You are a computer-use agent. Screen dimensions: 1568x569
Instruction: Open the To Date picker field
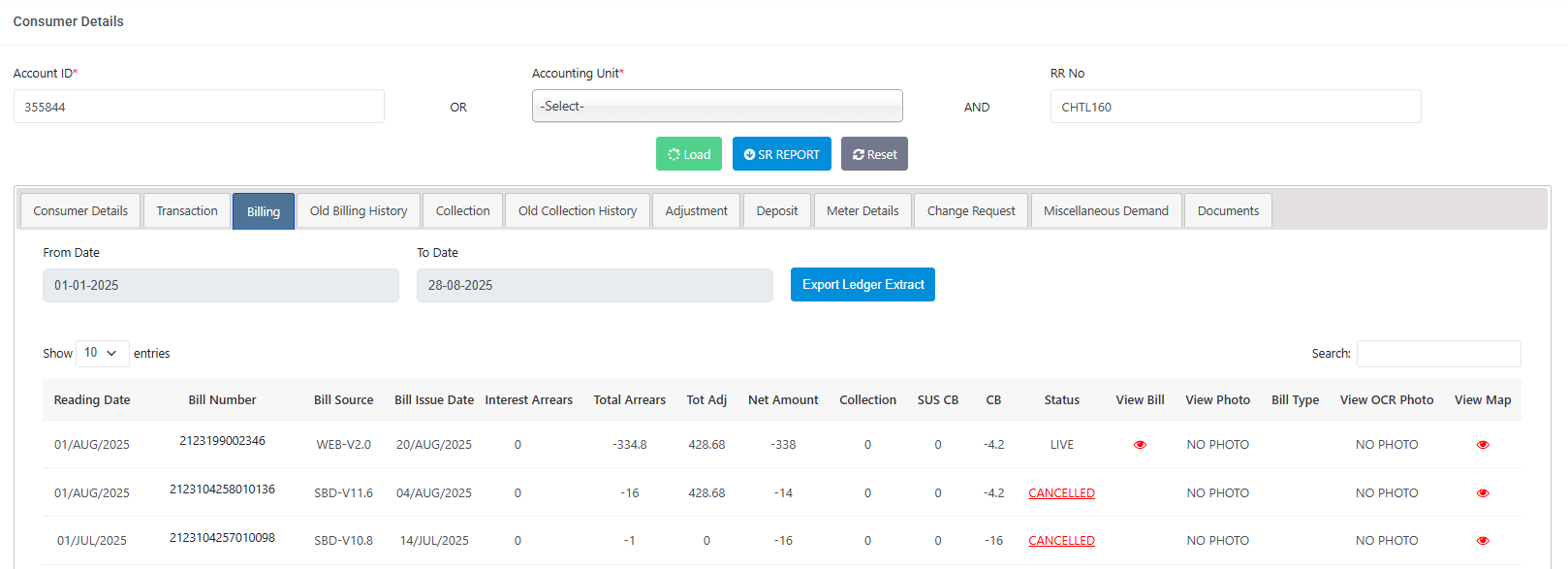click(594, 286)
